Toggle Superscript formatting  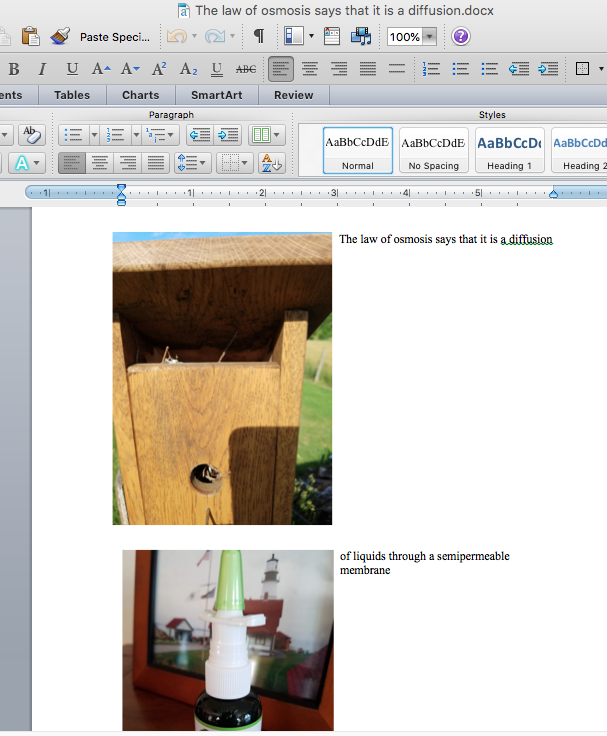pos(159,69)
